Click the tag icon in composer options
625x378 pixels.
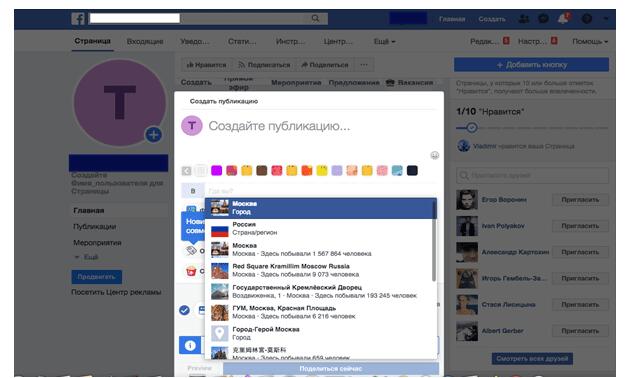(x=191, y=250)
